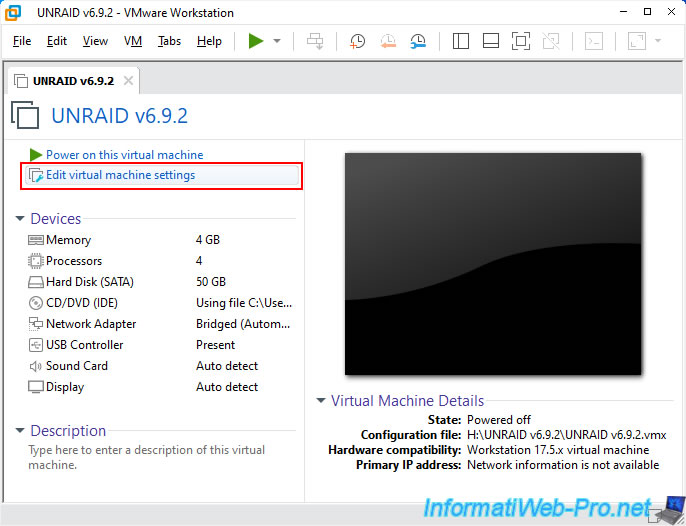The height and width of the screenshot is (526, 686).
Task: Select the Hard Disk (SATA) device
Action: pyautogui.click(x=88, y=282)
